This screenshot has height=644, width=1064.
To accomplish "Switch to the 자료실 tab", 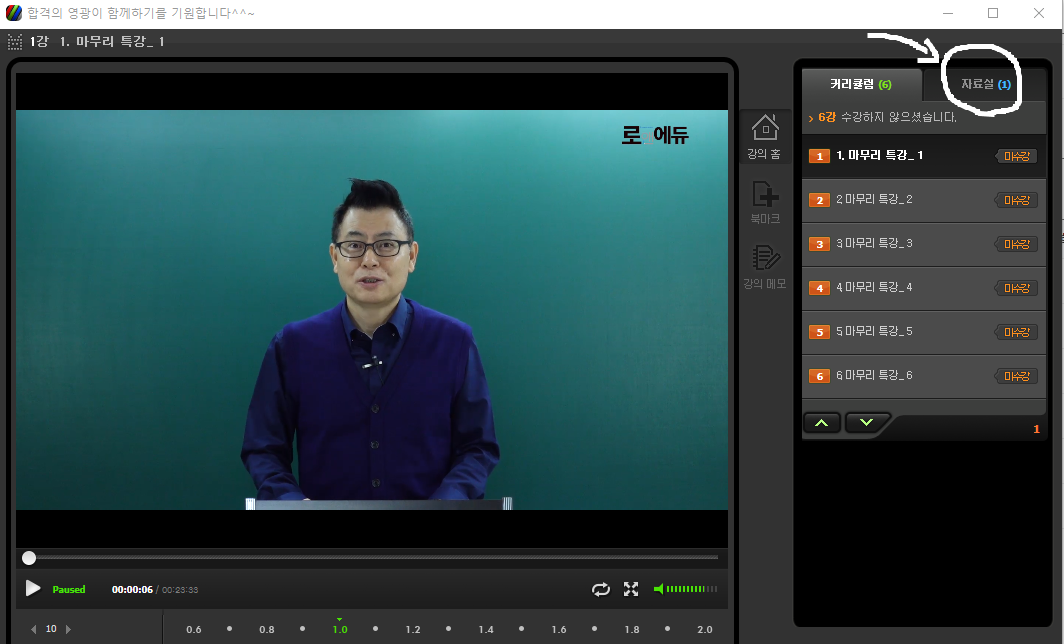I will 984,85.
